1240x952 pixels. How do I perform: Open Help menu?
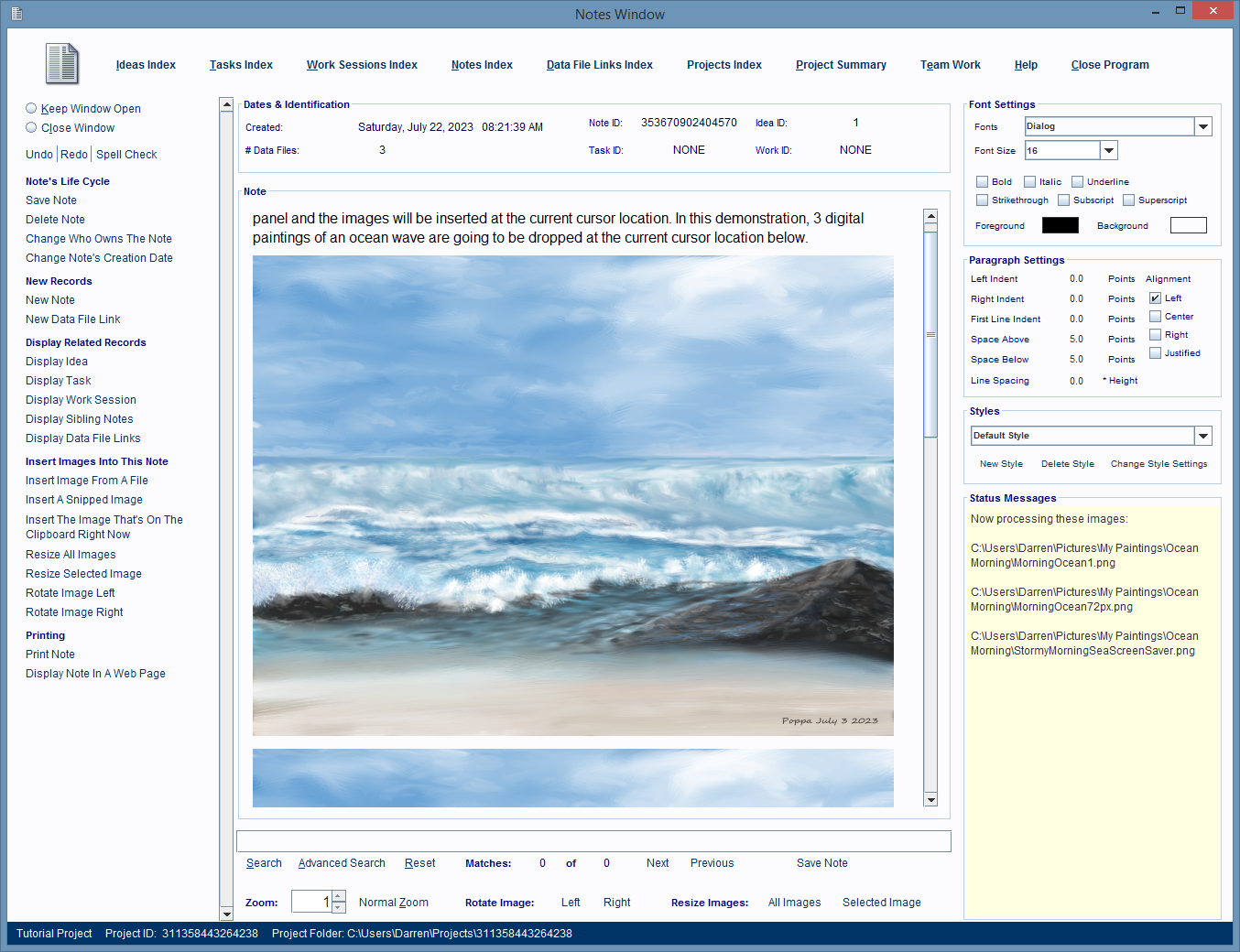1026,65
